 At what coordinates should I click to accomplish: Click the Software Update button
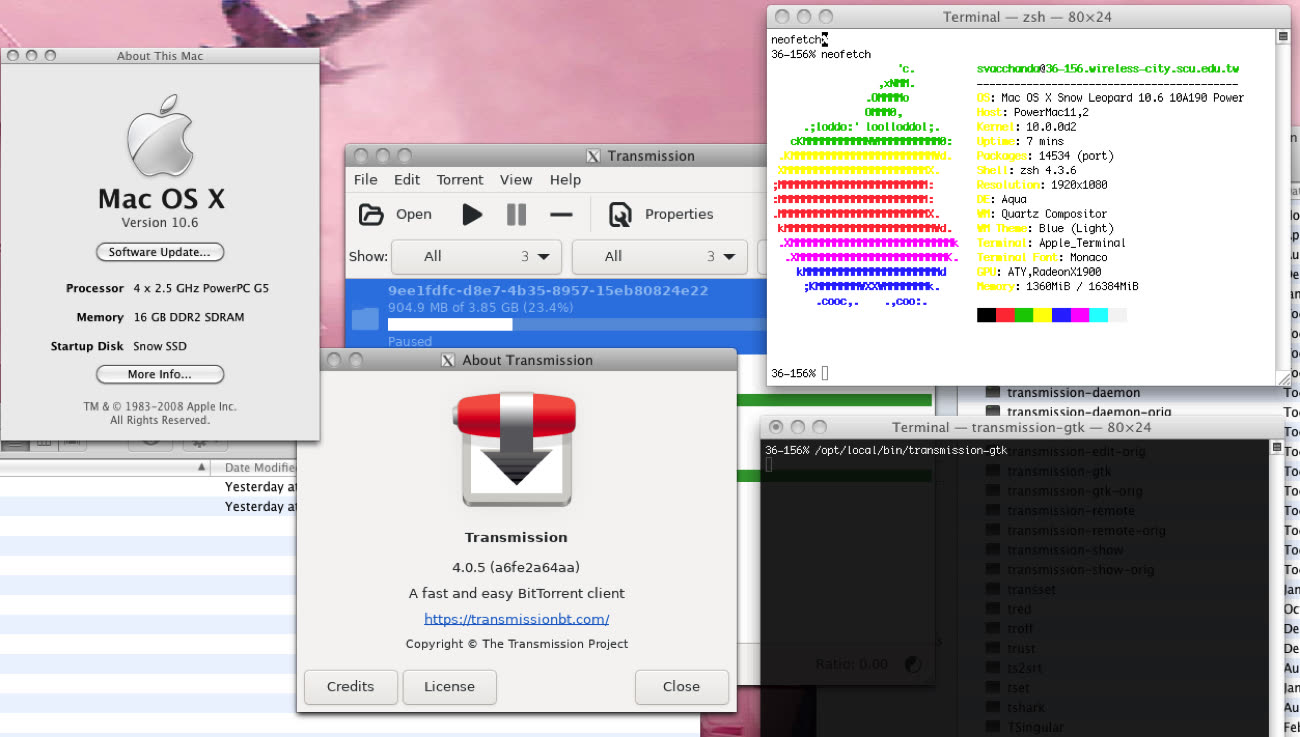tap(160, 252)
